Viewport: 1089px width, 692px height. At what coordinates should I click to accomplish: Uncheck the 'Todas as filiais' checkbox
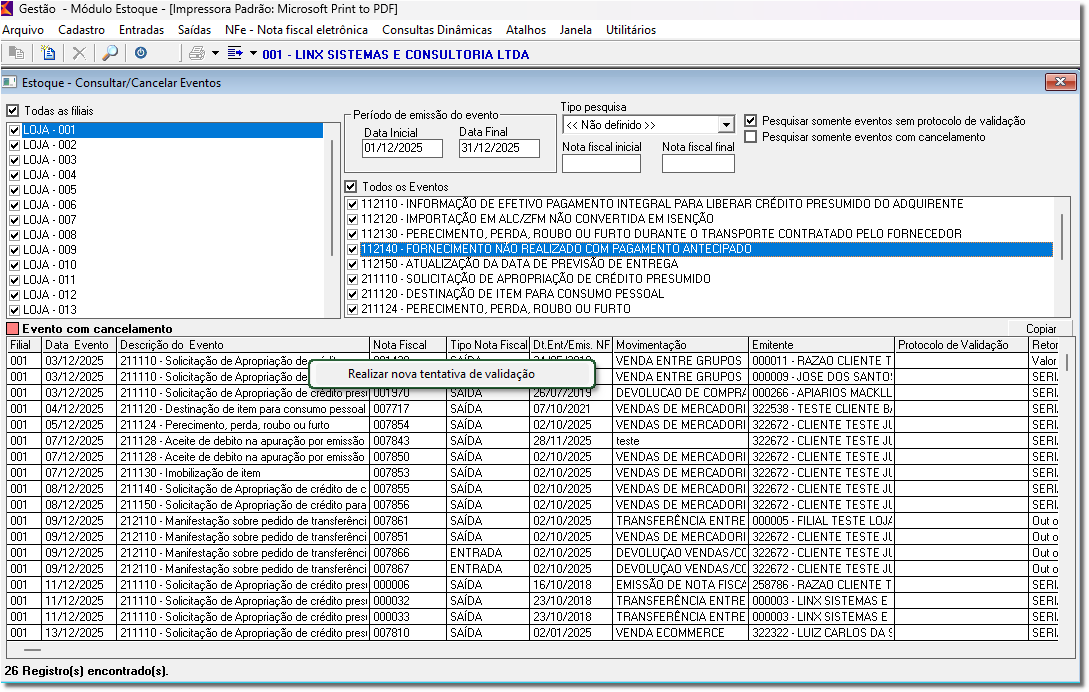point(13,111)
